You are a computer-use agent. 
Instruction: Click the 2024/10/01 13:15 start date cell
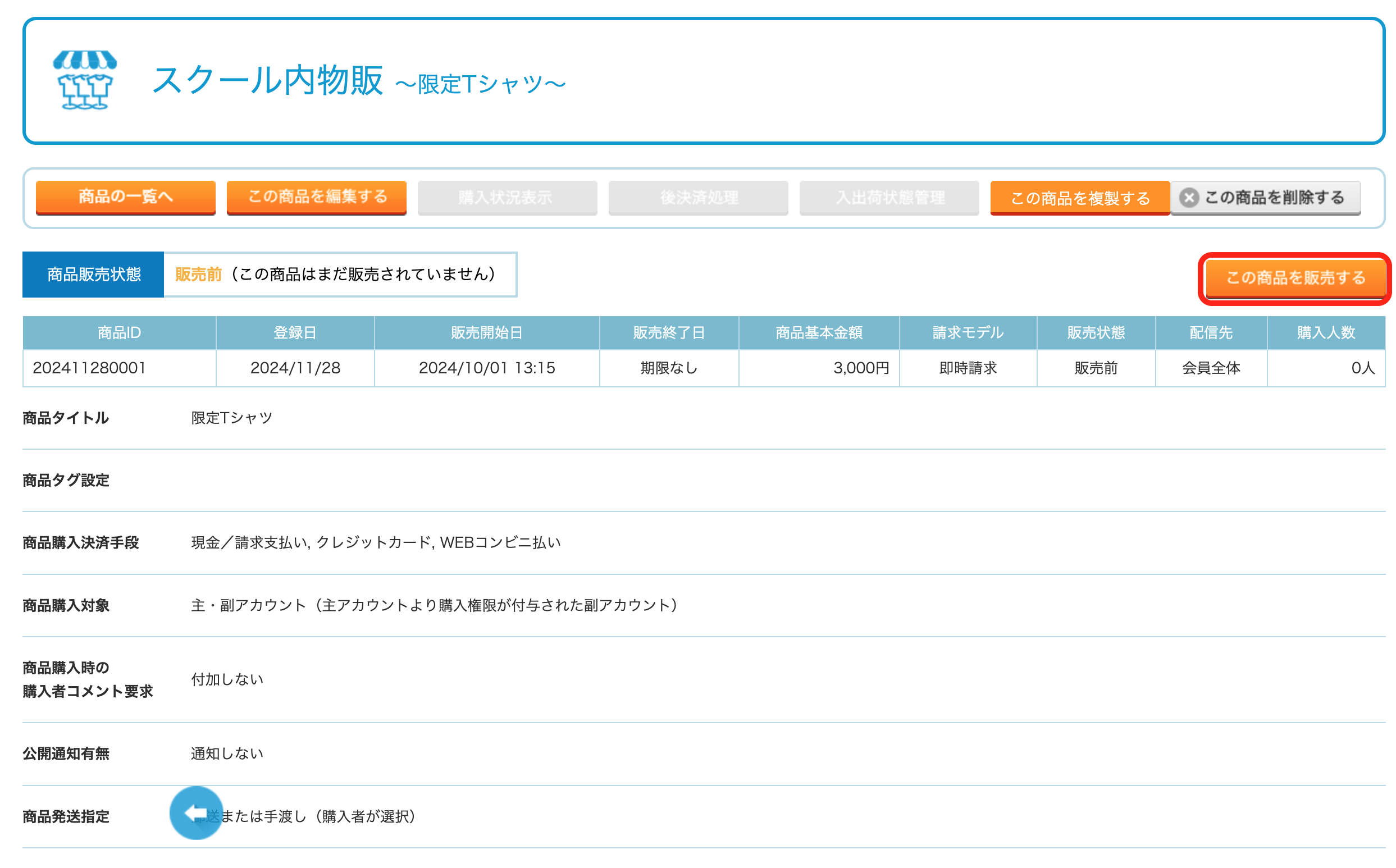point(487,368)
